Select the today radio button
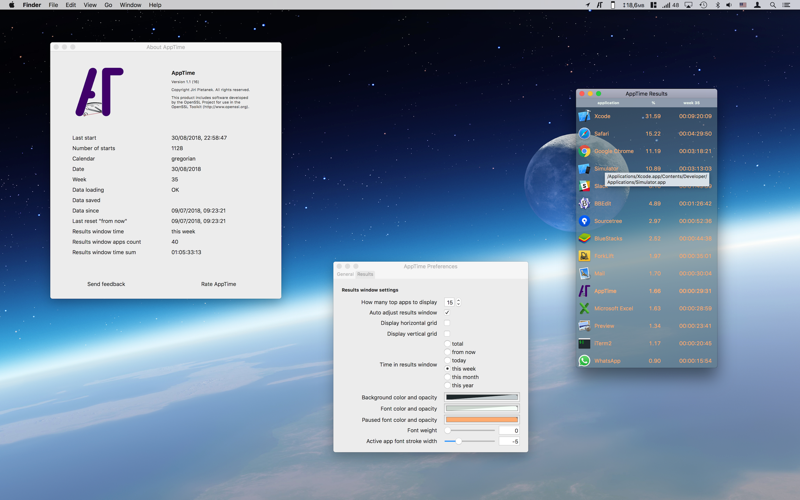Viewport: 800px width, 500px height. pos(447,360)
